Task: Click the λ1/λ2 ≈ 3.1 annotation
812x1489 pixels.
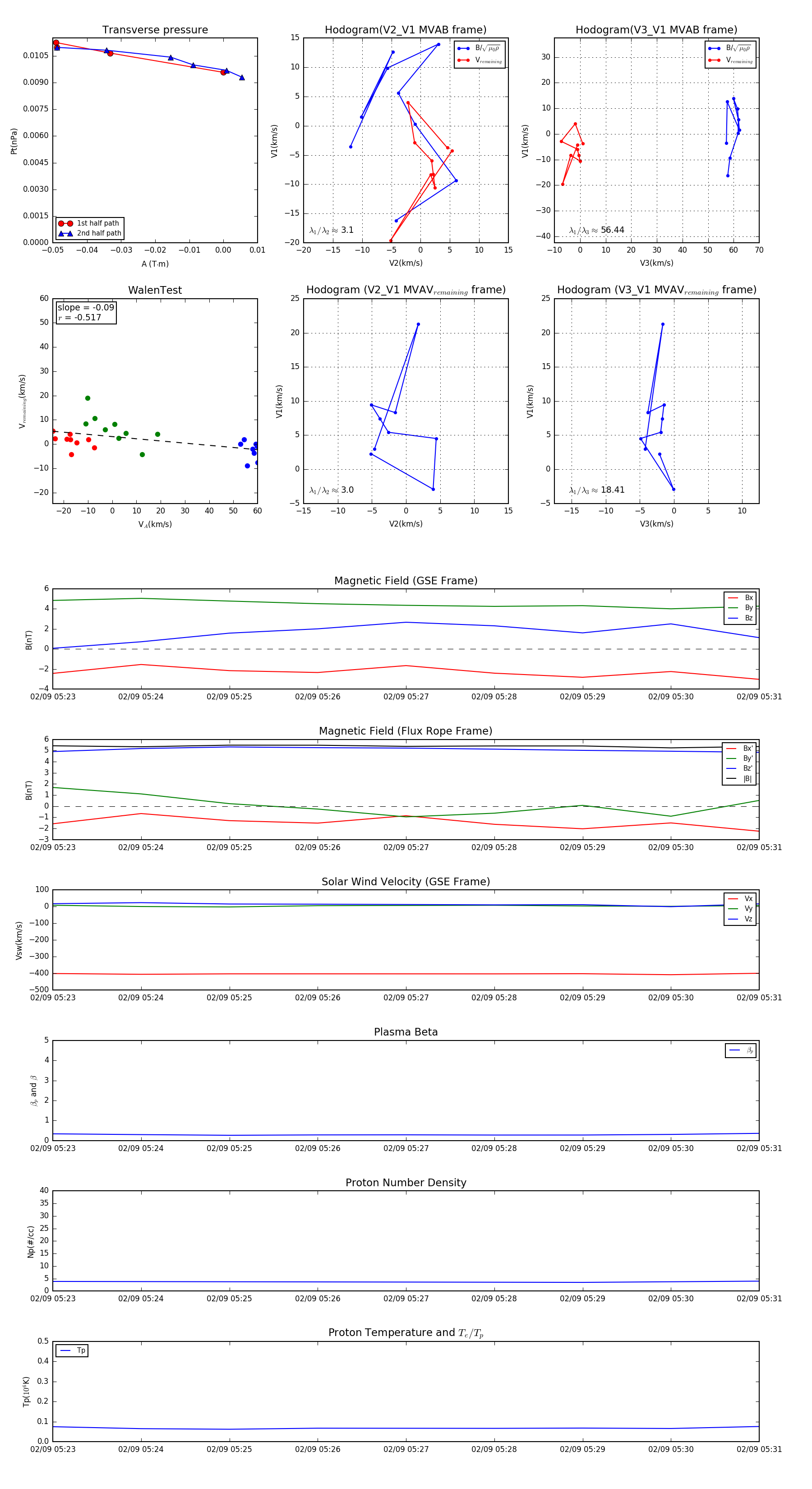Action: (x=331, y=230)
